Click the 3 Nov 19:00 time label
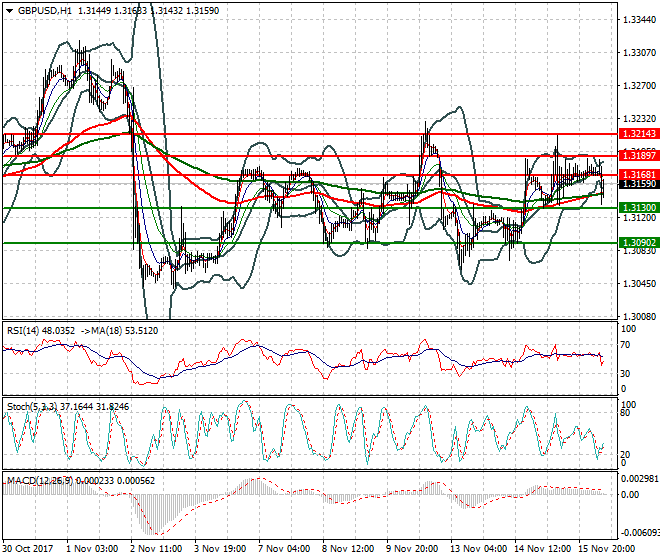The height and width of the screenshot is (560, 660). [x=220, y=549]
